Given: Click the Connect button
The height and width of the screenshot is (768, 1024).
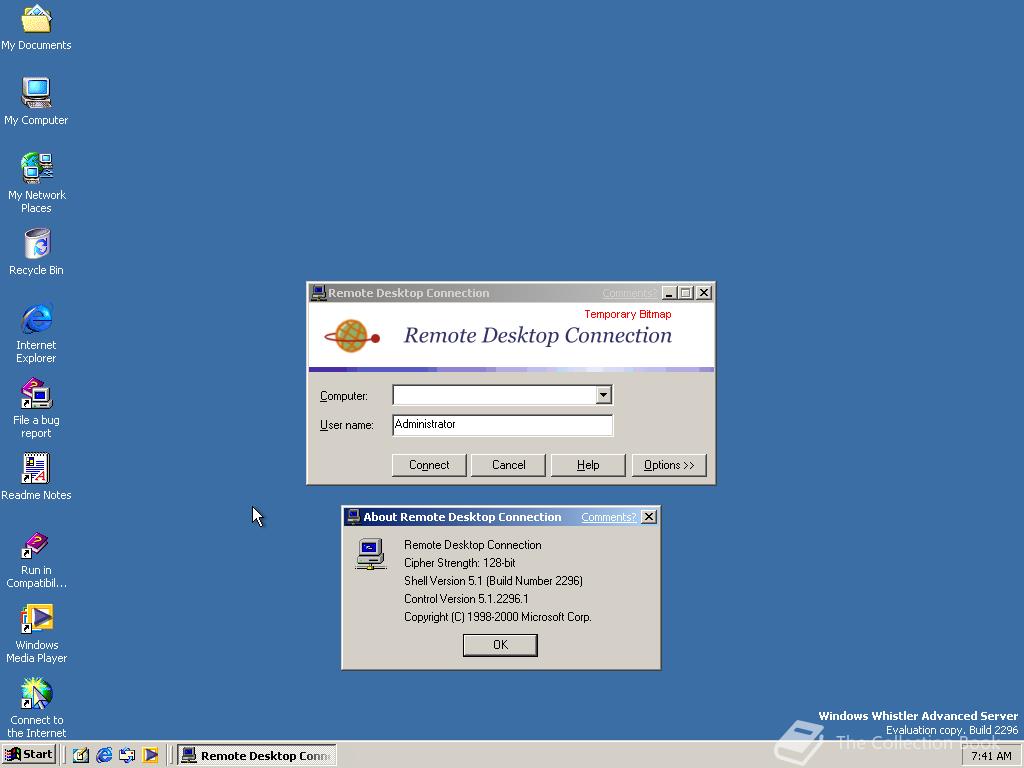Looking at the screenshot, I should 429,465.
